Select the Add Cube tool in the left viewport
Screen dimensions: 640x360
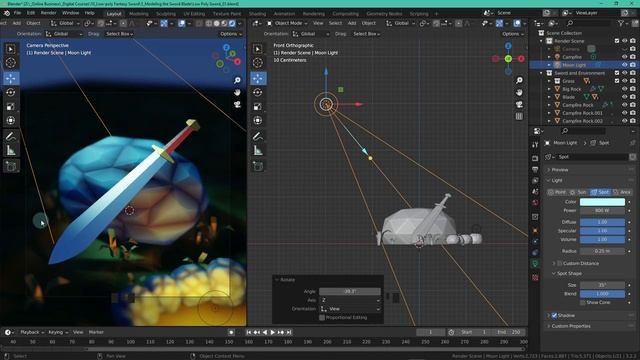tap(11, 166)
